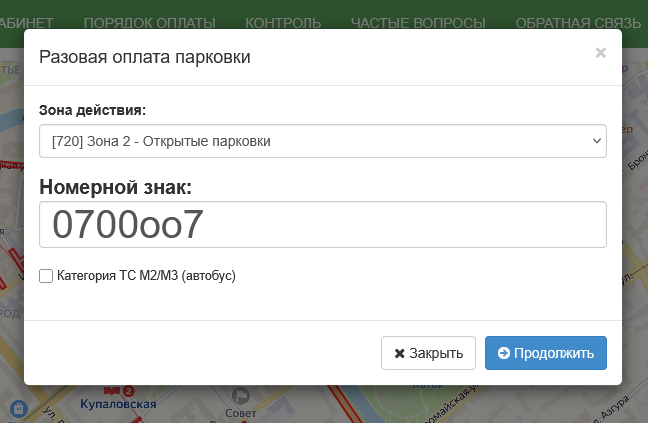Click the cross icon inside Закрыть
The image size is (648, 423).
coord(400,353)
